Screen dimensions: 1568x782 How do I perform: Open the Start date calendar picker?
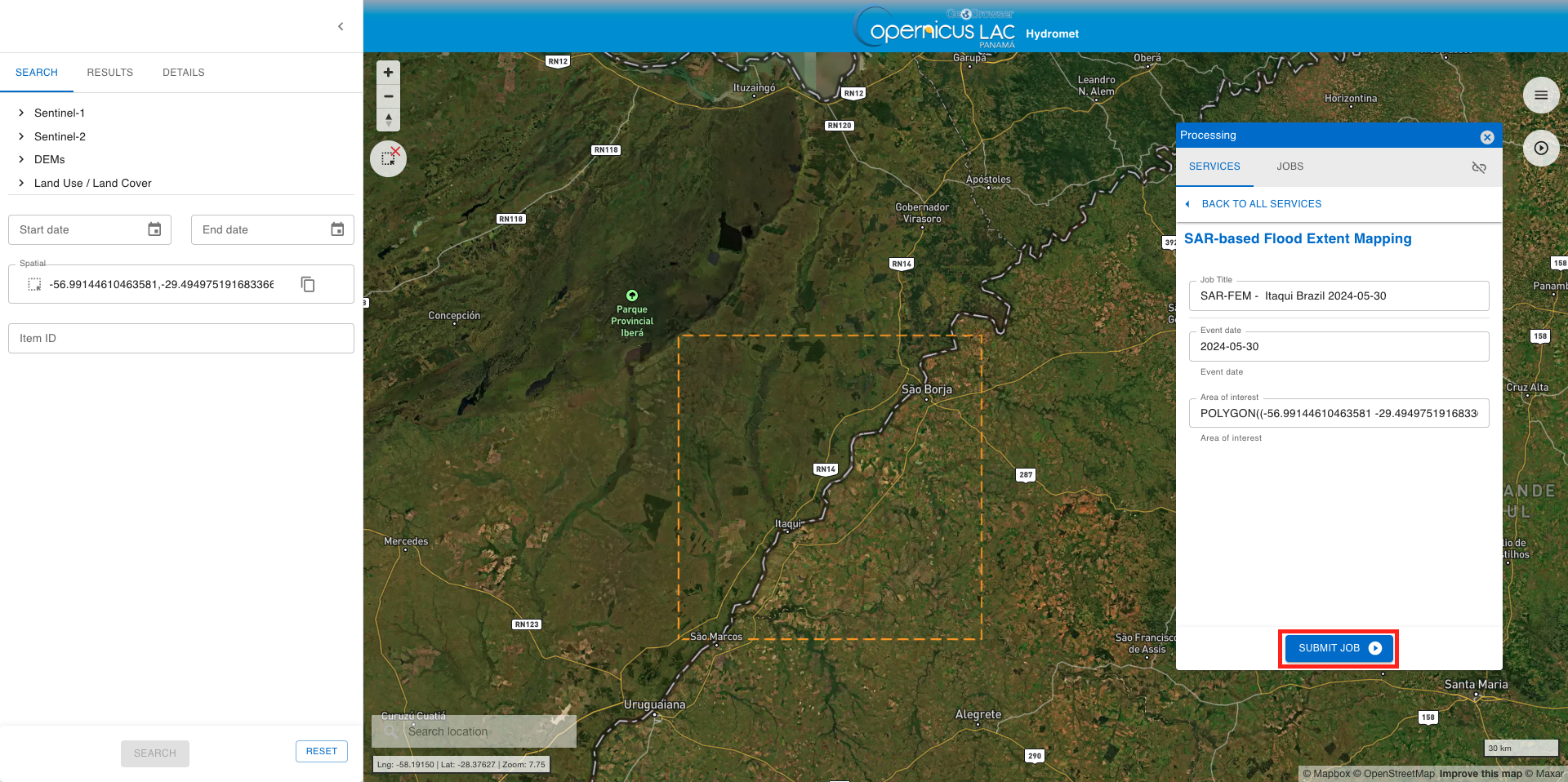pyautogui.click(x=154, y=229)
